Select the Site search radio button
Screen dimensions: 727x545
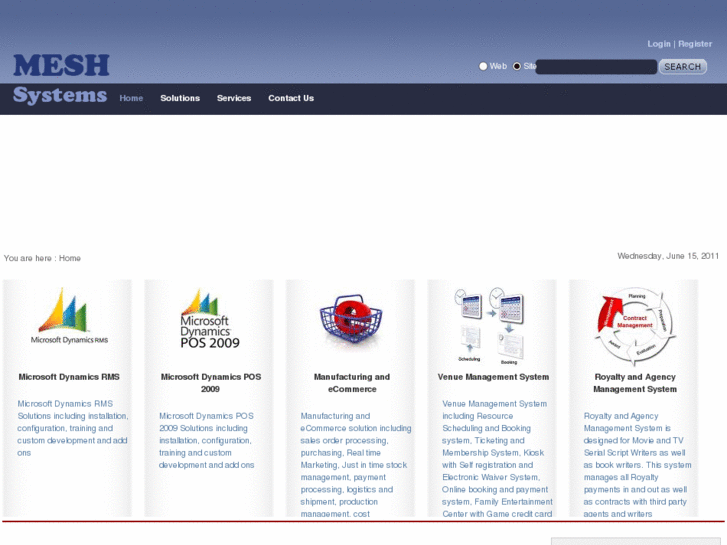click(517, 66)
